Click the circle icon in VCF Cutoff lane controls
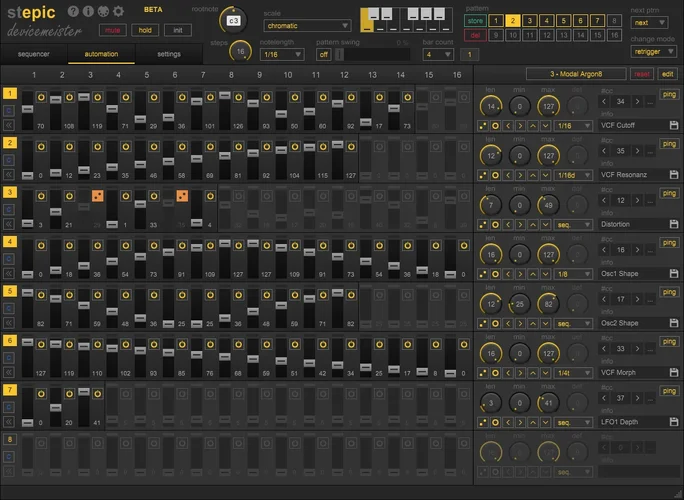The image size is (684, 500). coord(495,126)
